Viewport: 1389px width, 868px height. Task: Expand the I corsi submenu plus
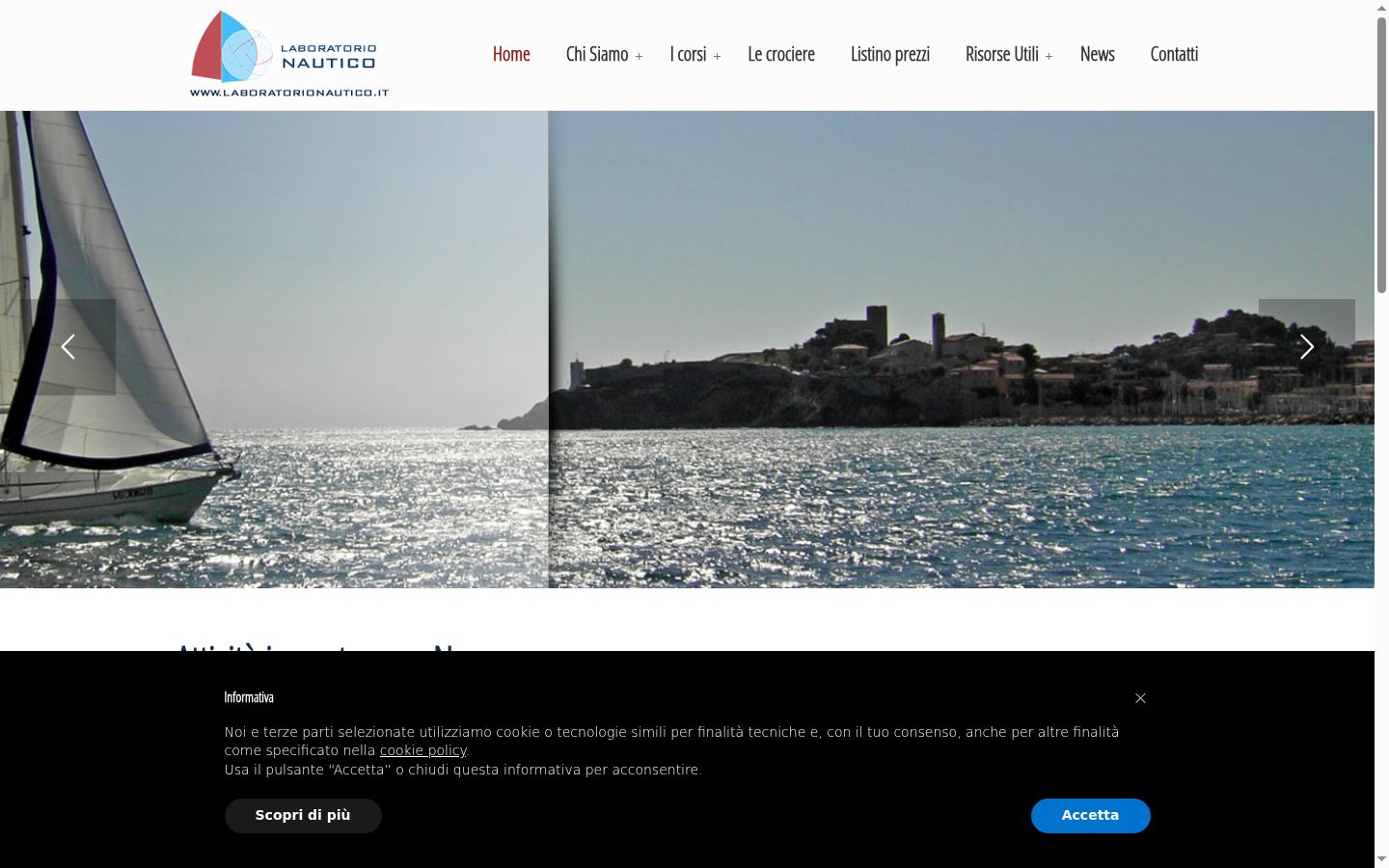[717, 57]
